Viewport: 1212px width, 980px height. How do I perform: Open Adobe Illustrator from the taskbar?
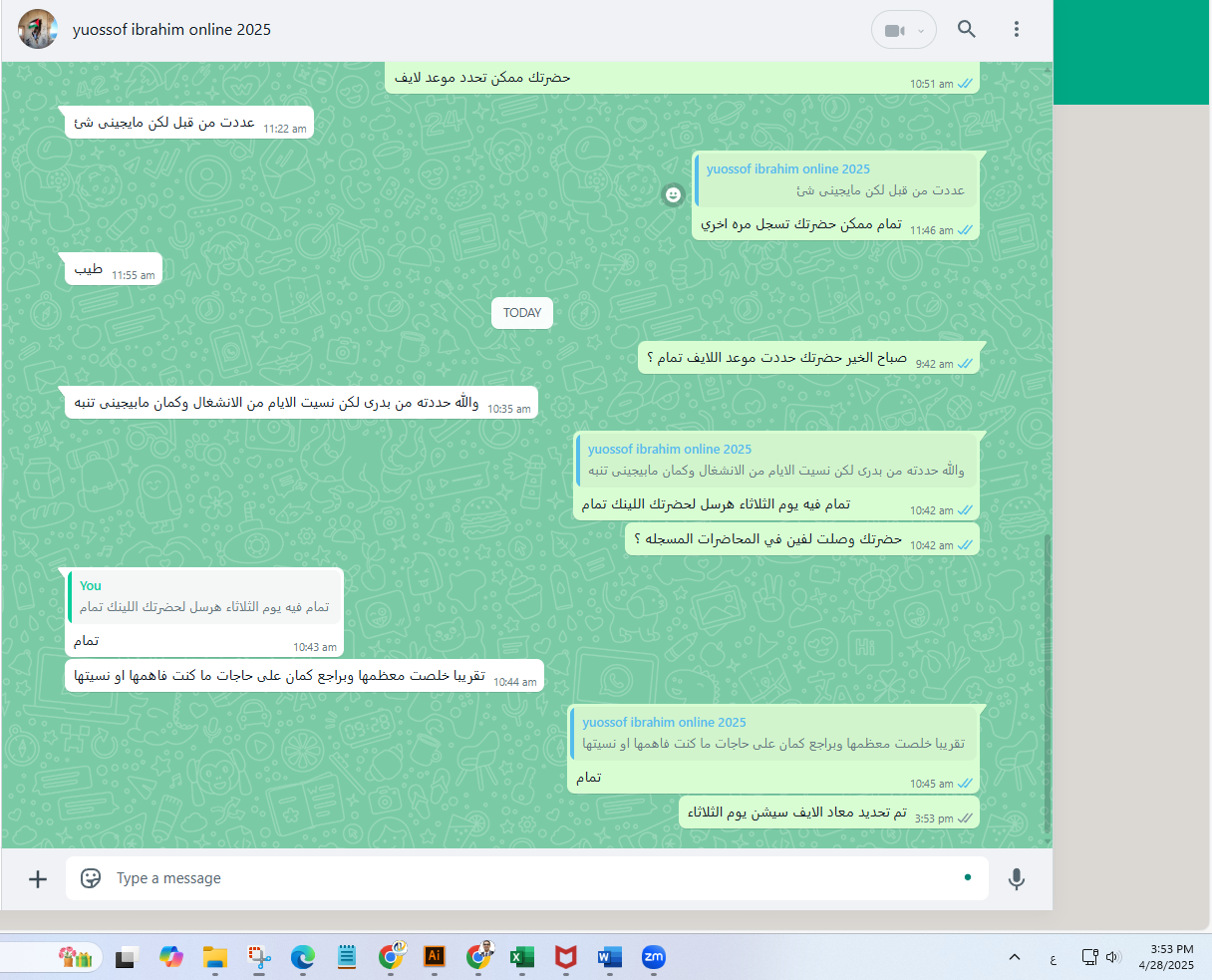tap(435, 956)
